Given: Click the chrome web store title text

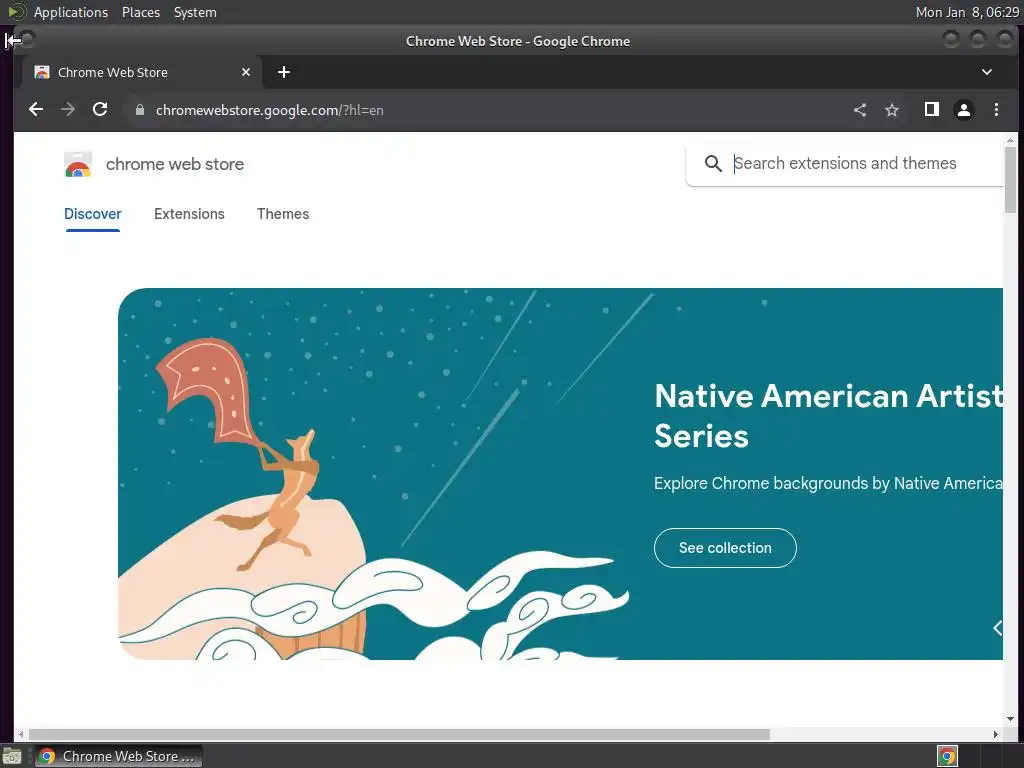Looking at the screenshot, I should point(175,165).
